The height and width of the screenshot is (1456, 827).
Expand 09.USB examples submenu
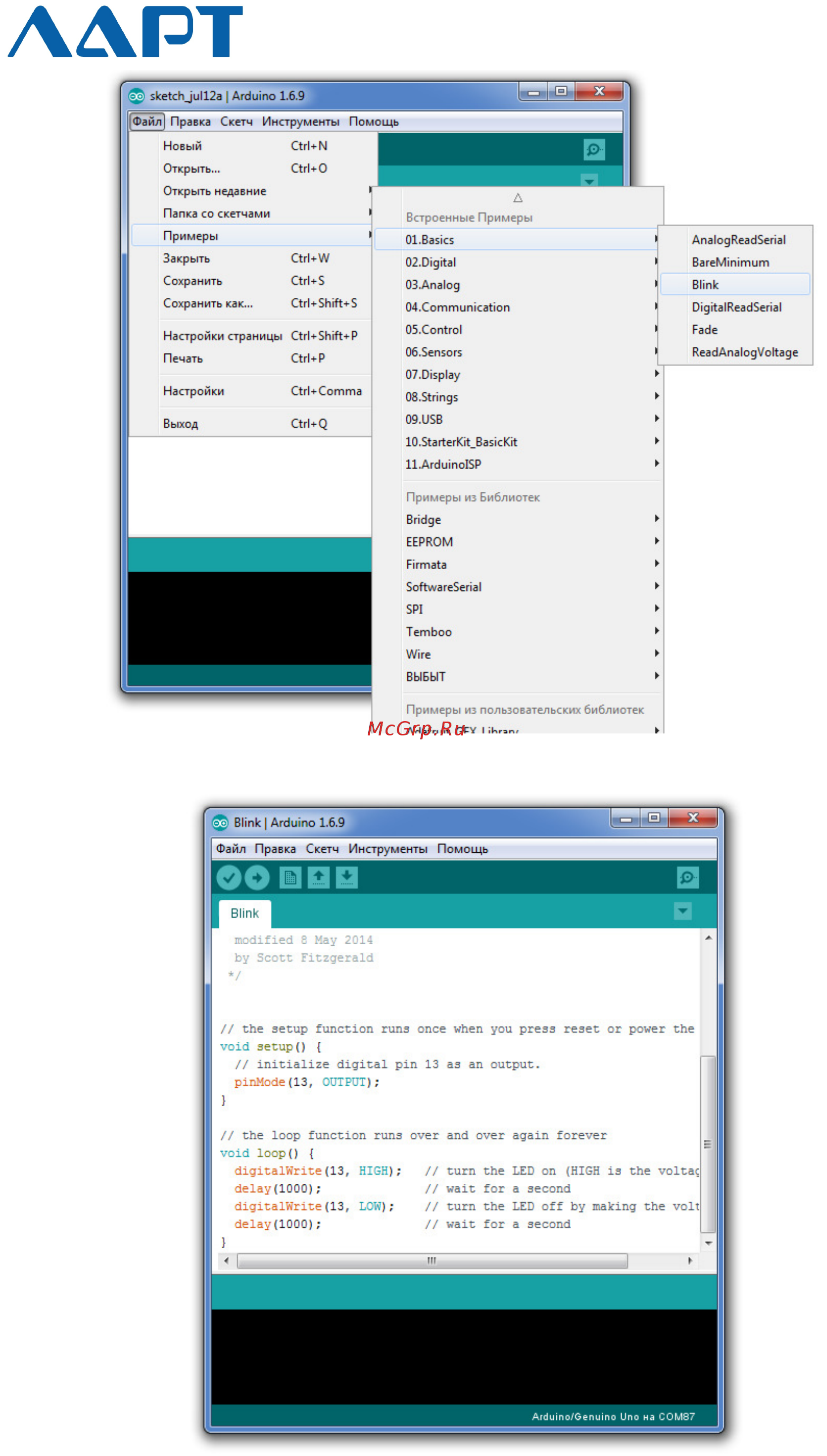point(518,419)
